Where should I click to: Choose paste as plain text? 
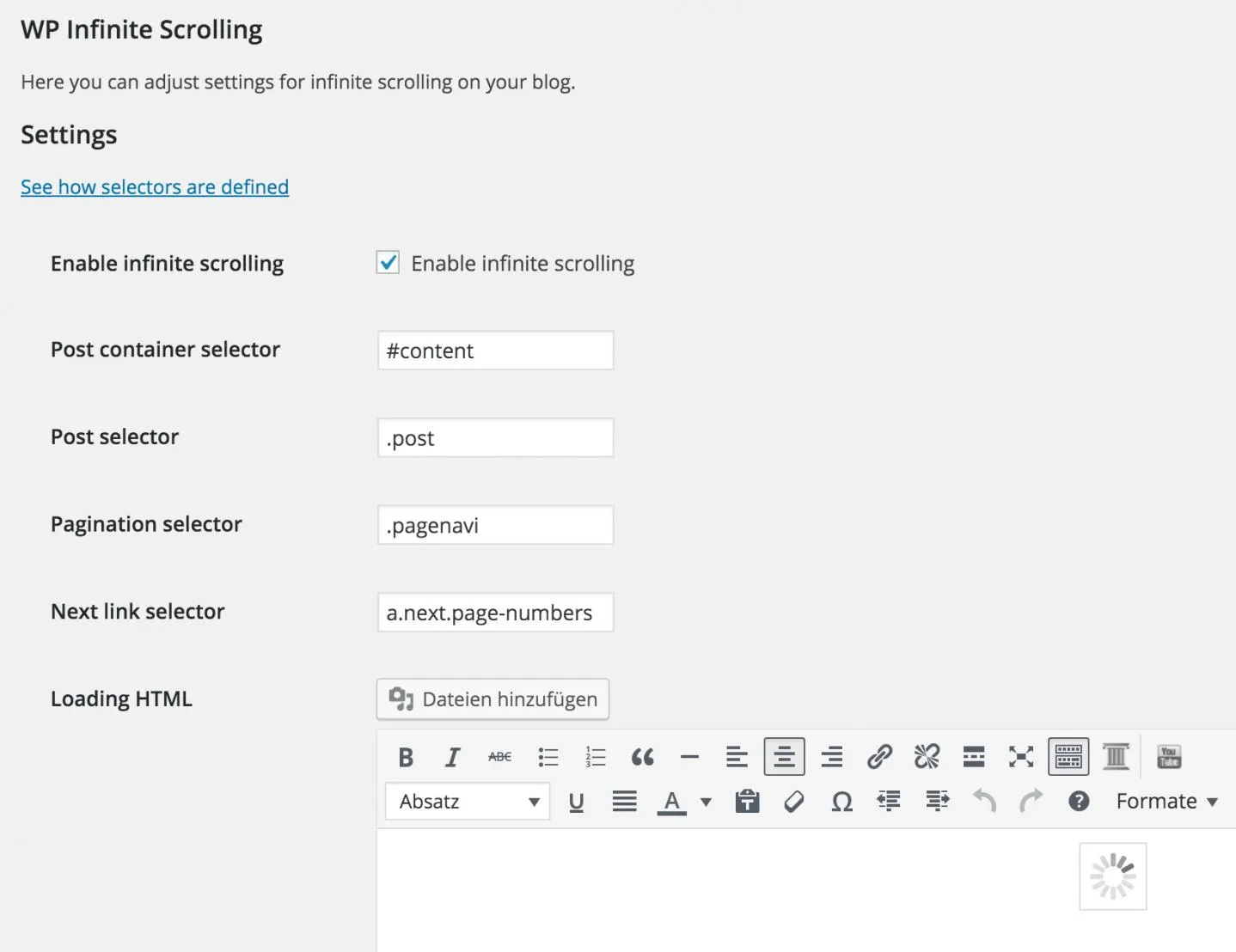click(x=747, y=802)
